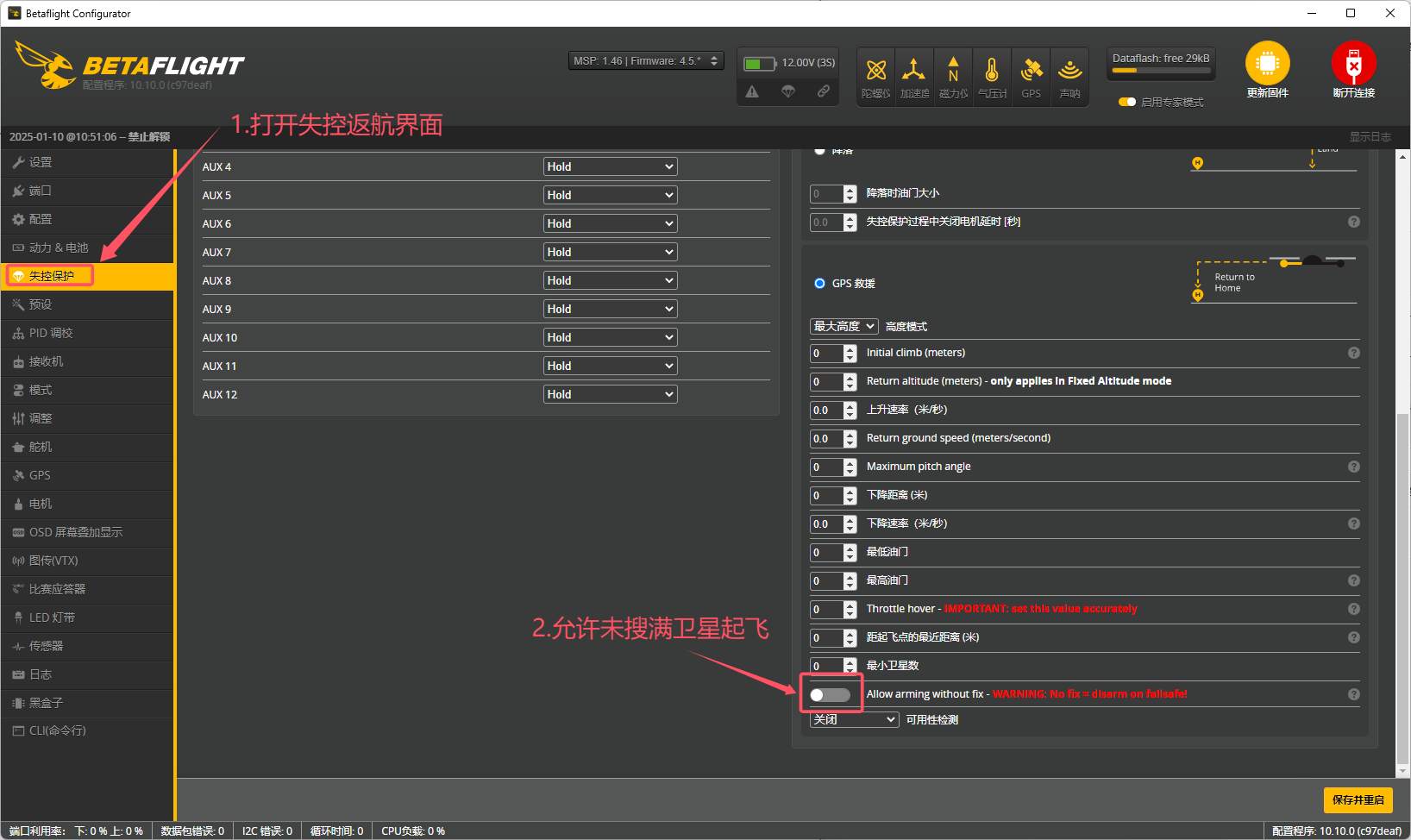The height and width of the screenshot is (840, 1411).
Task: Toggle 启用专家模式 expert mode switch
Action: tap(1126, 102)
